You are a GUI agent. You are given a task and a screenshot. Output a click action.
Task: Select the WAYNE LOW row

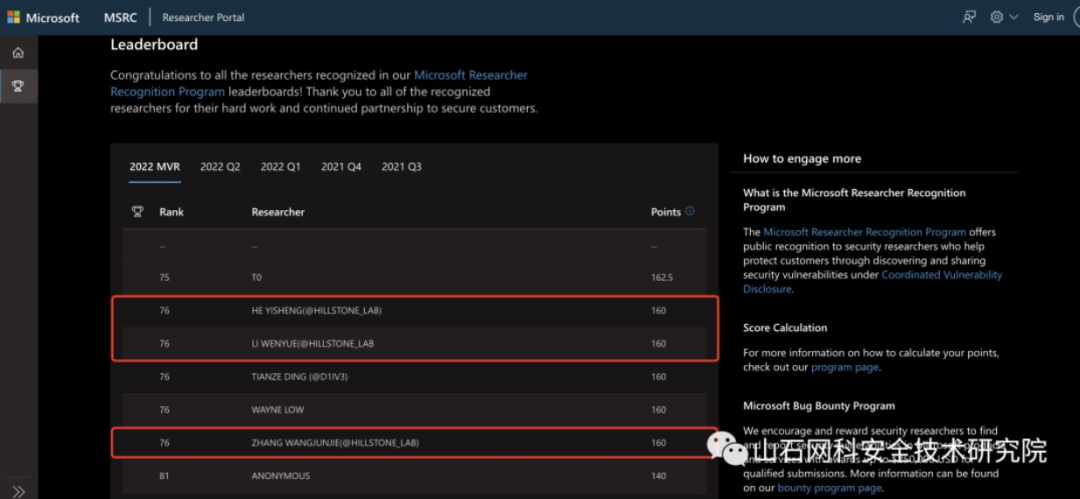point(415,409)
